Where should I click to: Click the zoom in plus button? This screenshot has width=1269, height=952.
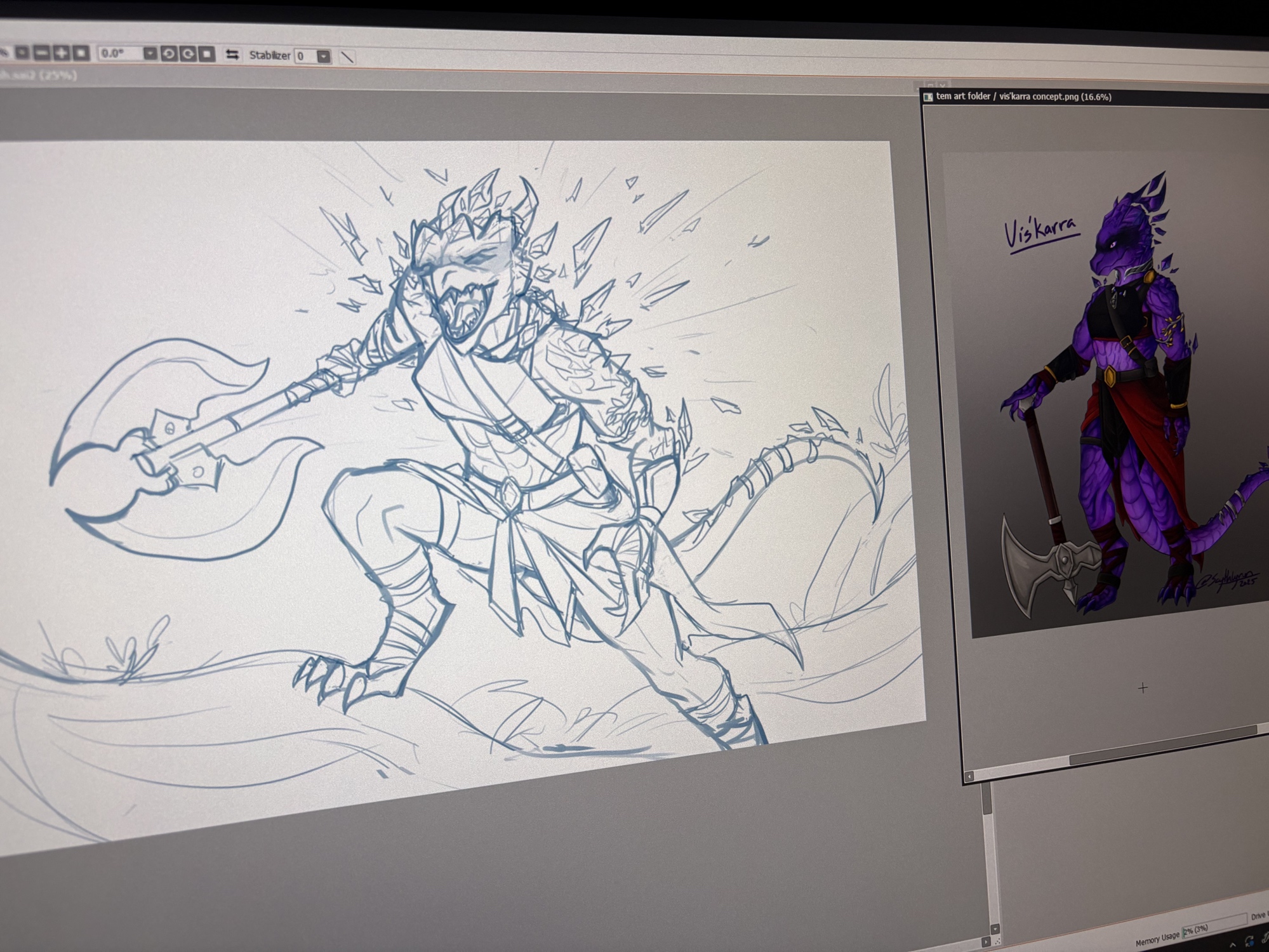[x=62, y=53]
